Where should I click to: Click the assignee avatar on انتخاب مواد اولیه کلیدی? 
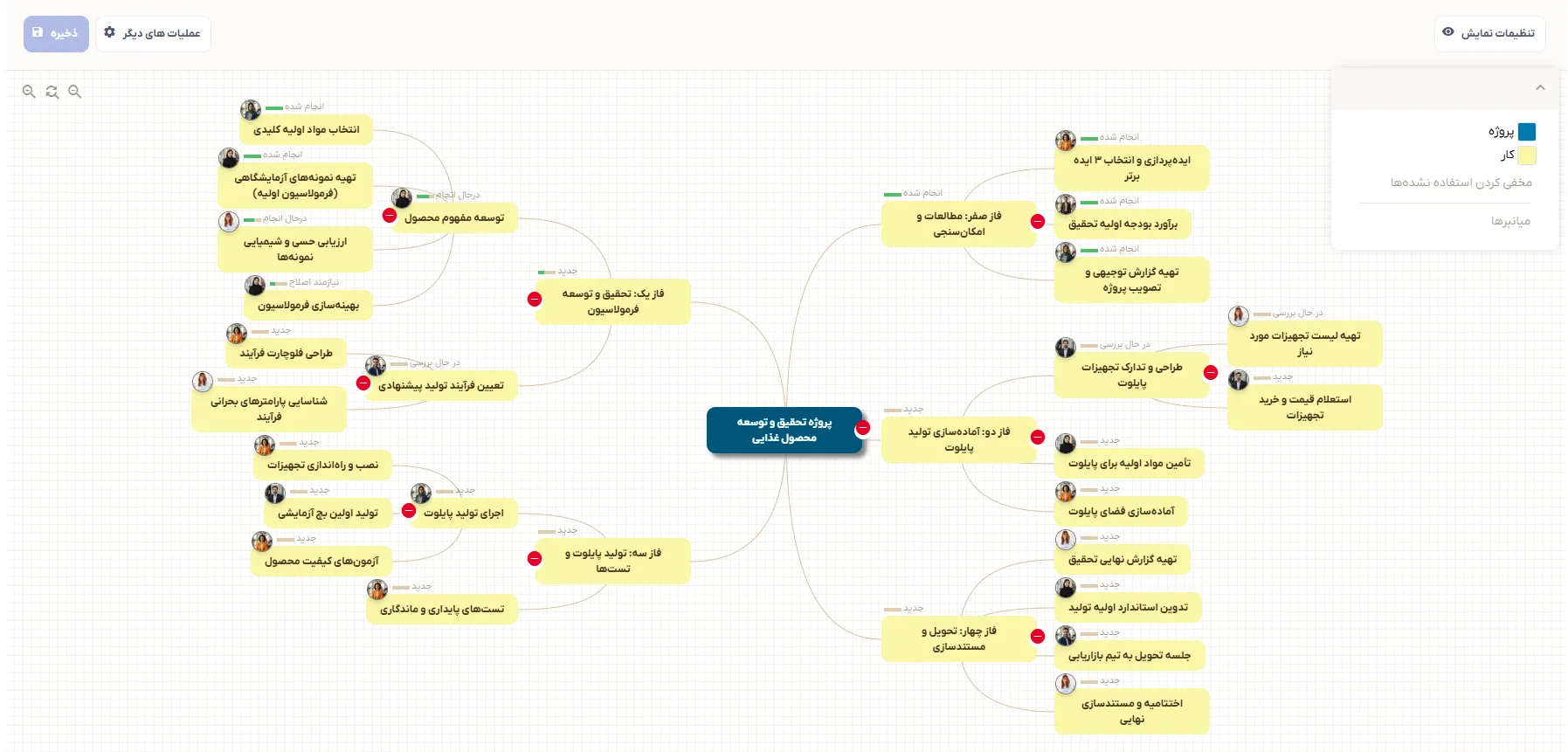251,110
